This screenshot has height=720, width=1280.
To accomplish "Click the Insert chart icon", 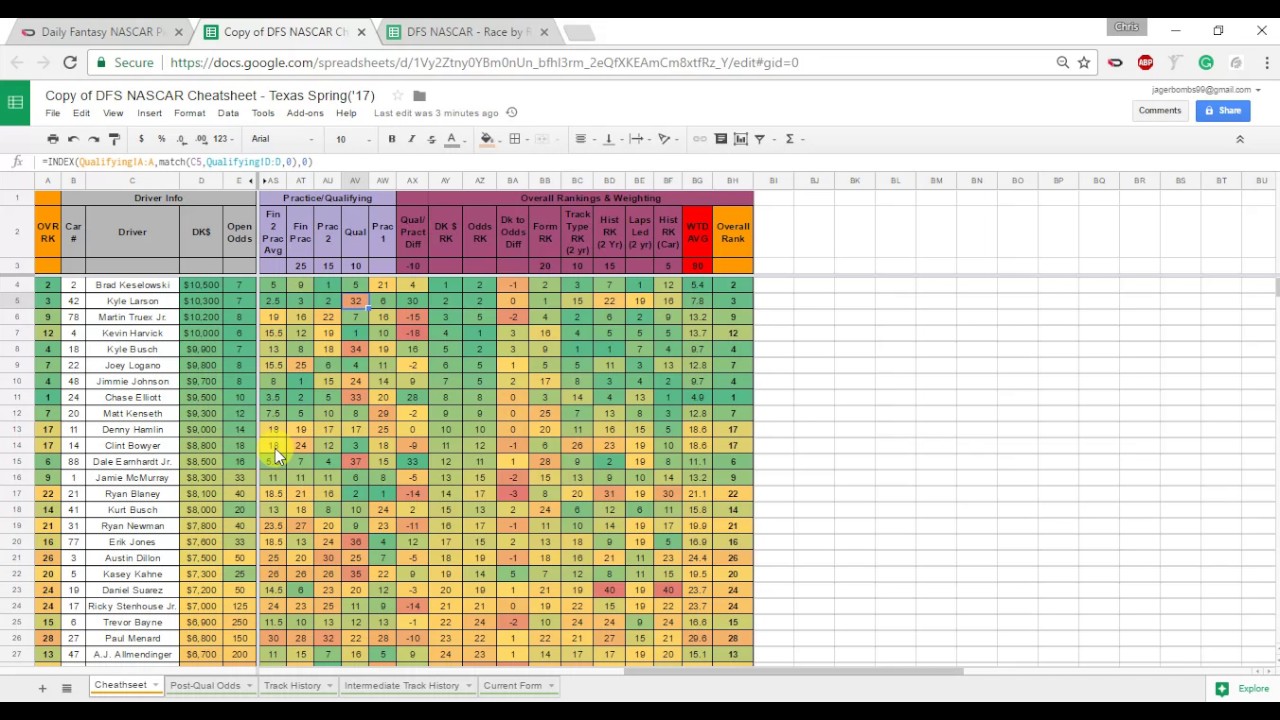I will click(x=740, y=139).
